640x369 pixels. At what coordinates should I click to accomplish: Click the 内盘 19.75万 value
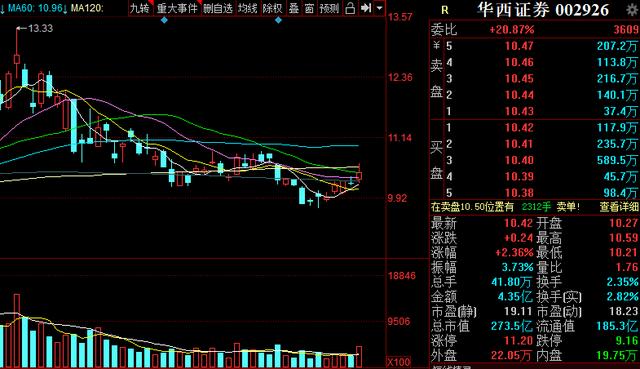click(x=617, y=355)
